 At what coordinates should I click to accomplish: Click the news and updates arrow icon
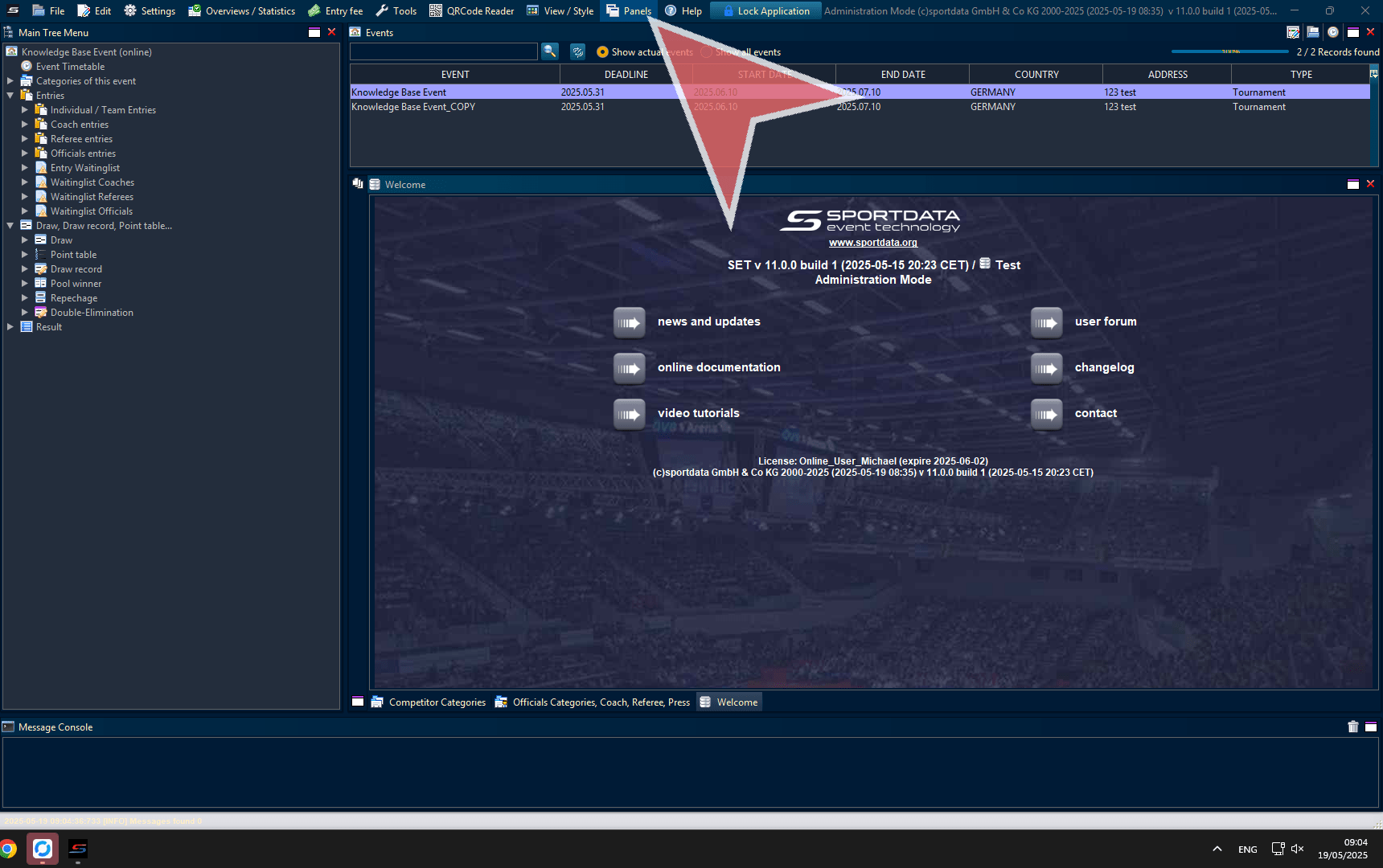630,322
